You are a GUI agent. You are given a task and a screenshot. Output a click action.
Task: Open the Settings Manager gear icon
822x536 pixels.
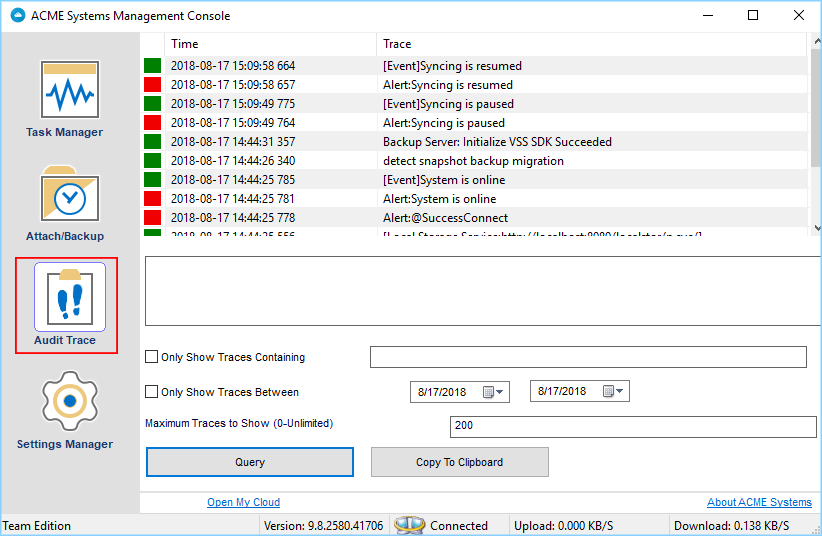coord(70,401)
